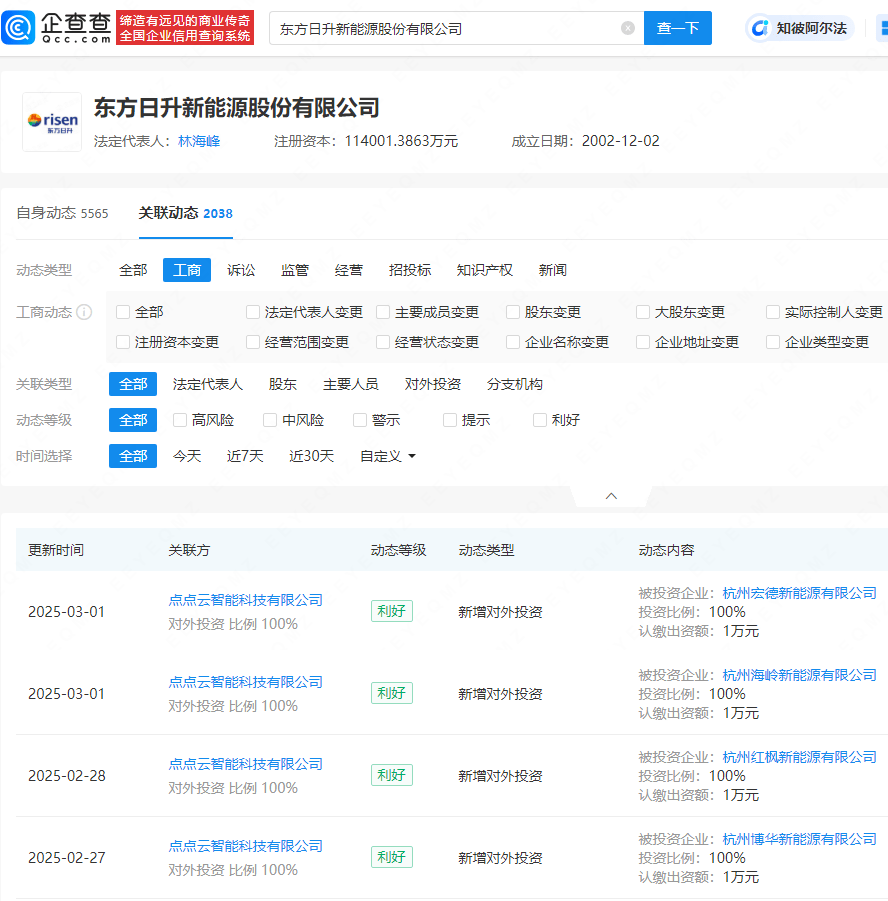The width and height of the screenshot is (888, 901).
Task: Click the info icon beside 工商动态
Action: [84, 312]
